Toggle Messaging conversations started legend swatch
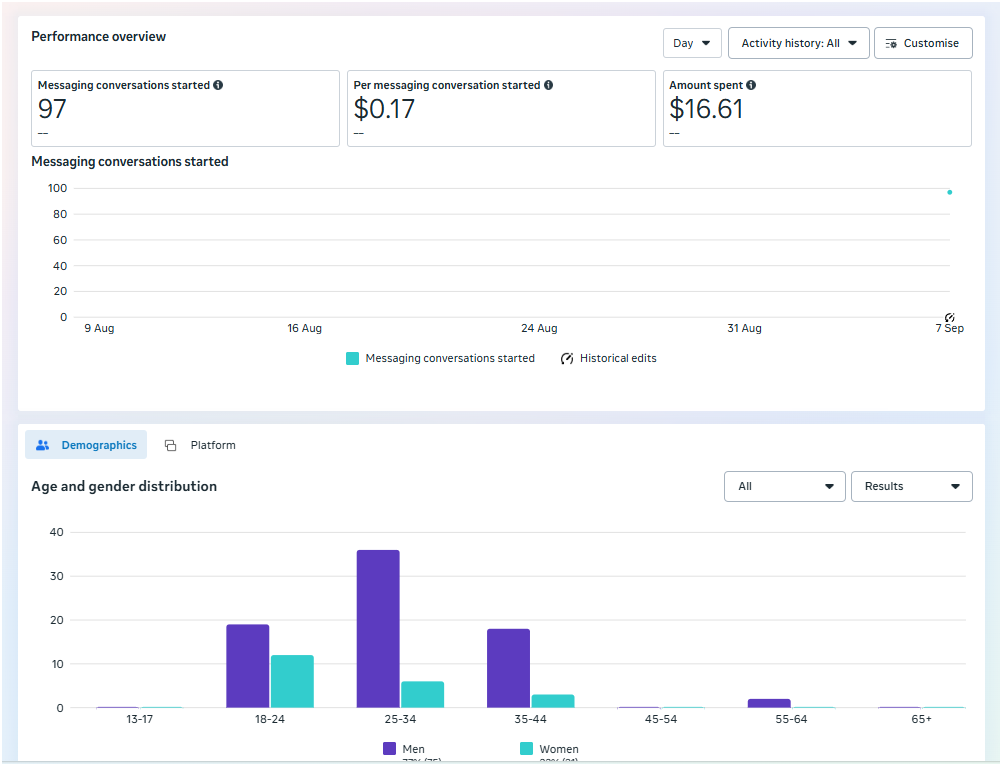1002x766 pixels. (x=352, y=358)
